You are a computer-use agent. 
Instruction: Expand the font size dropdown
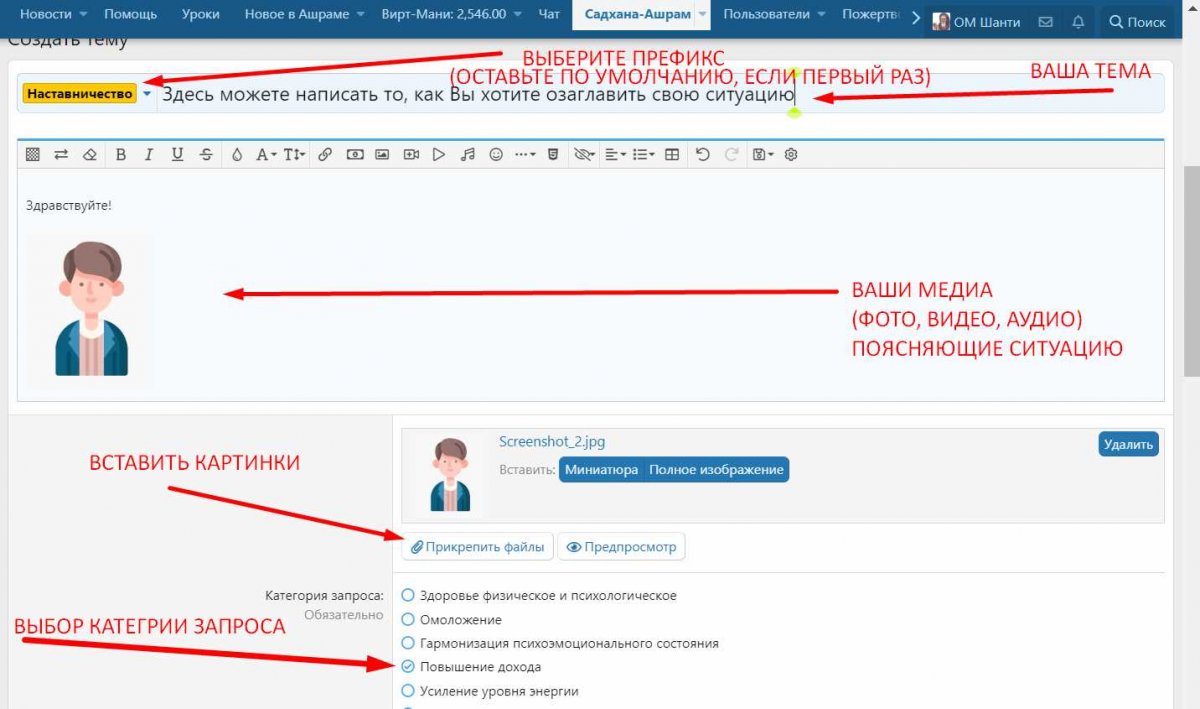click(x=294, y=155)
